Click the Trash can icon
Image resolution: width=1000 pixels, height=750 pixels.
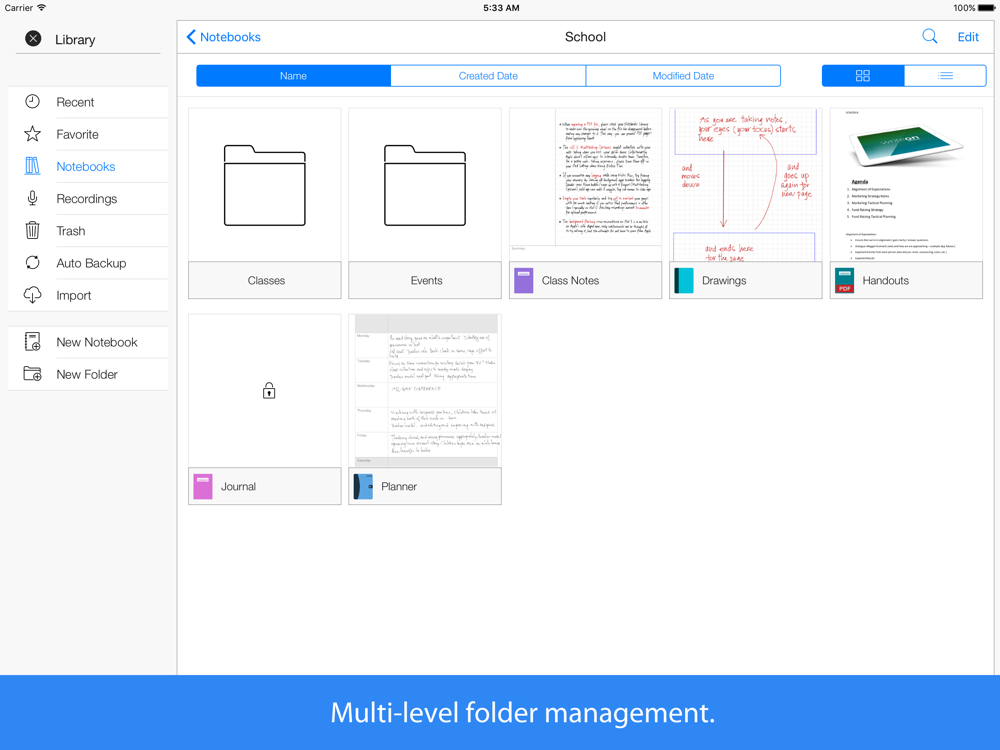tap(33, 230)
